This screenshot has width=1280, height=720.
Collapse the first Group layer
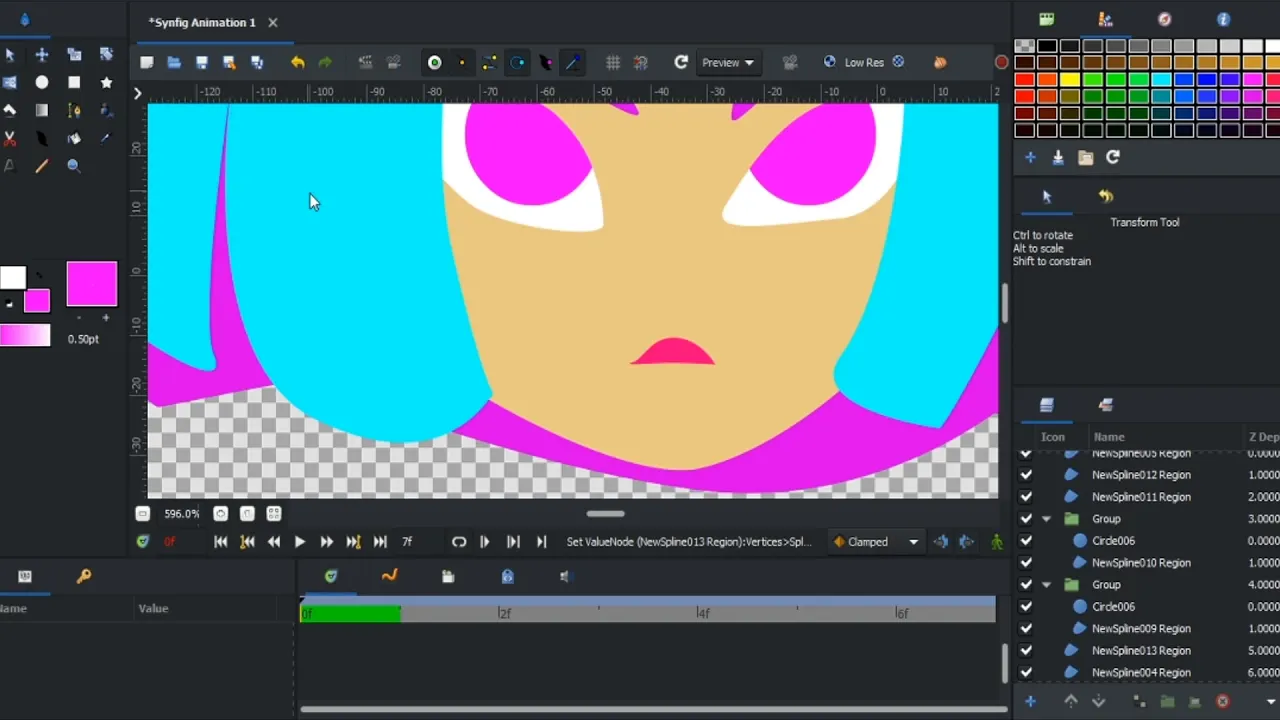click(x=1047, y=519)
